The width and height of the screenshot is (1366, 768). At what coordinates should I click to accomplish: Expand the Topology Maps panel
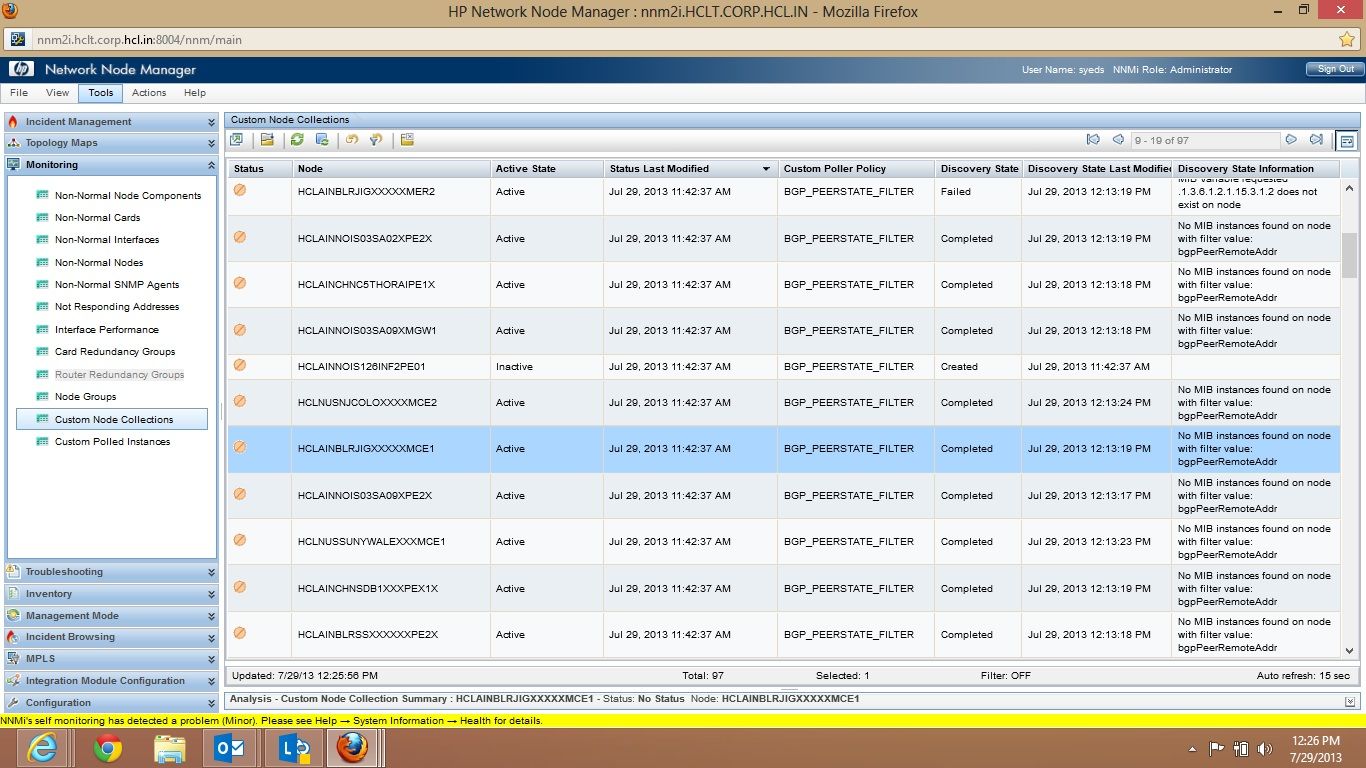click(x=211, y=143)
